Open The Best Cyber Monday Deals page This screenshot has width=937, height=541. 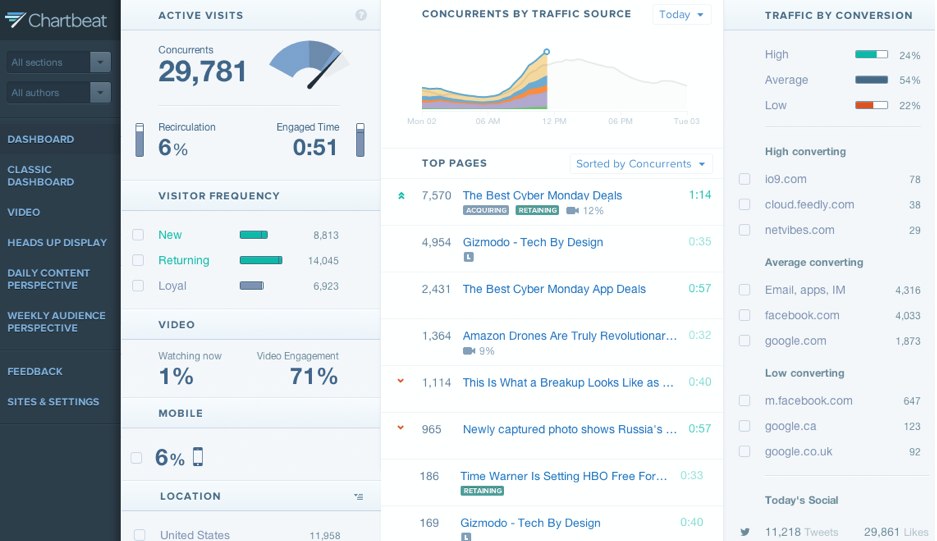[x=542, y=195]
